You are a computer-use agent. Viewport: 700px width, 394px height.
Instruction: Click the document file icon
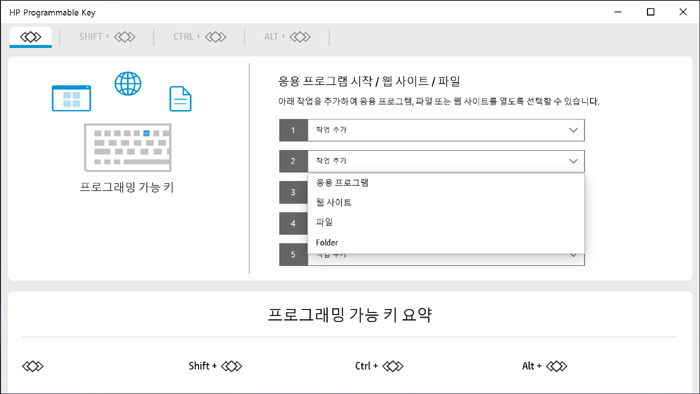click(180, 99)
